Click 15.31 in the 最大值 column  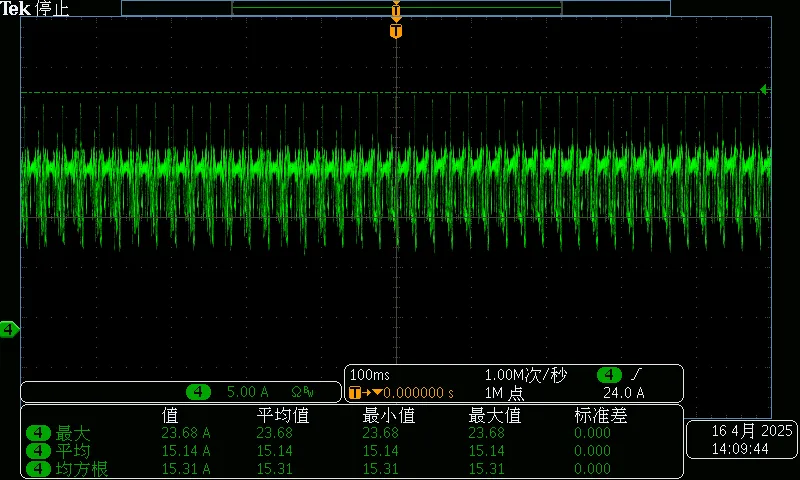point(487,469)
